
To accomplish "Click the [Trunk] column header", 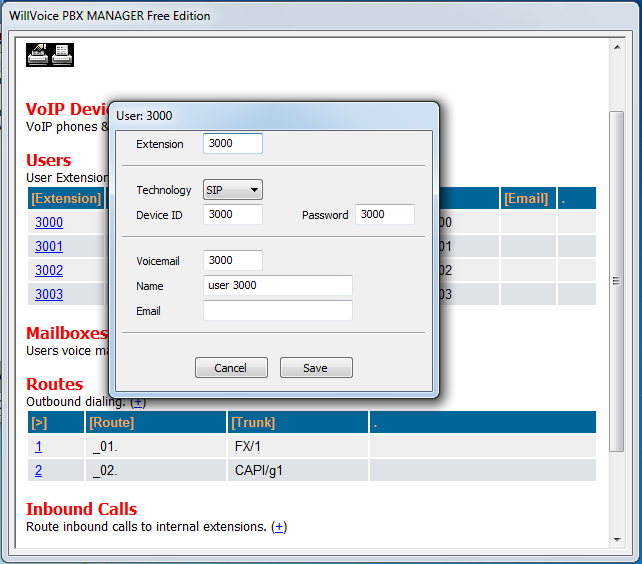I will [298, 422].
